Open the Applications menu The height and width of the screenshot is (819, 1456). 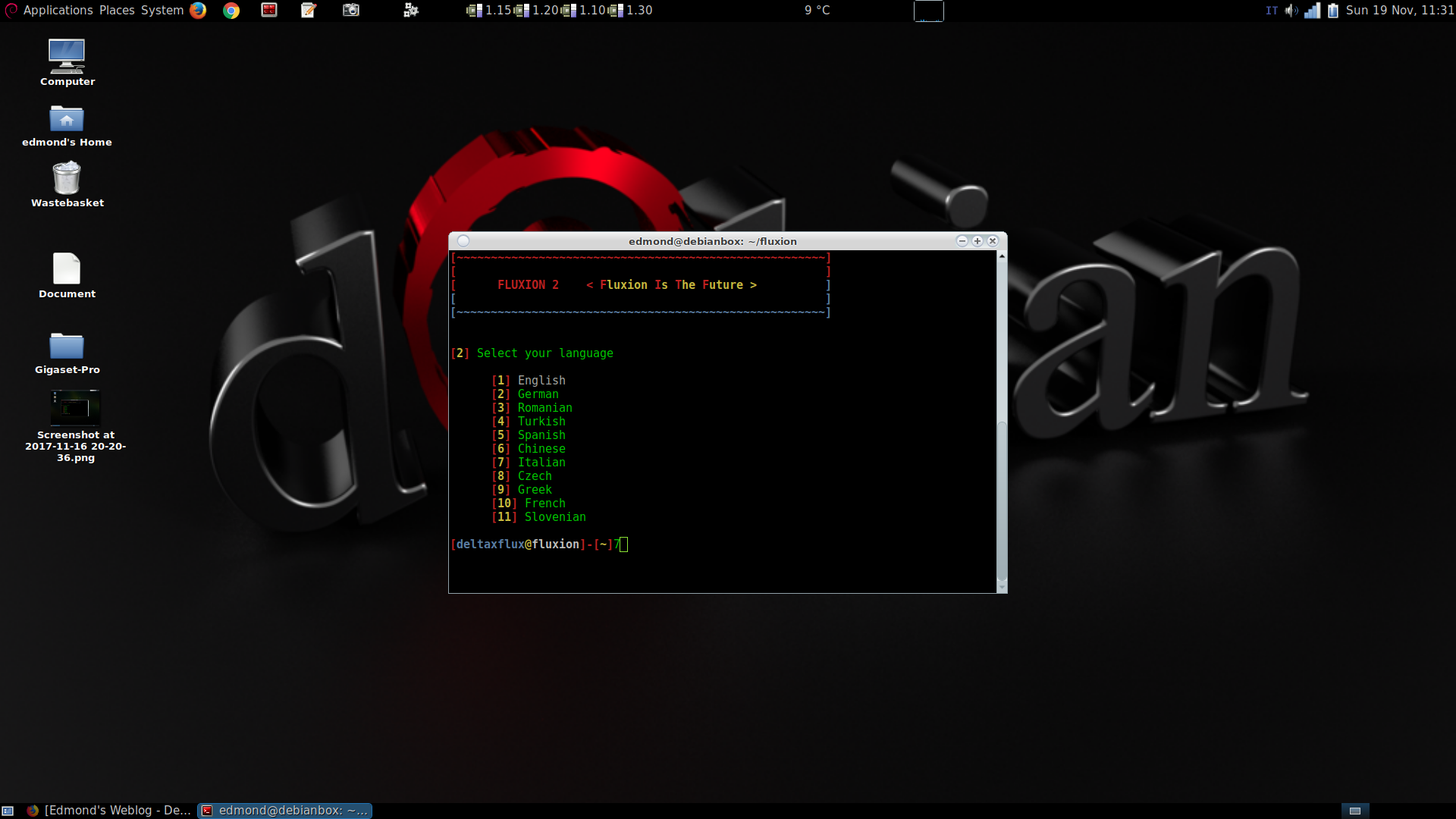58,10
